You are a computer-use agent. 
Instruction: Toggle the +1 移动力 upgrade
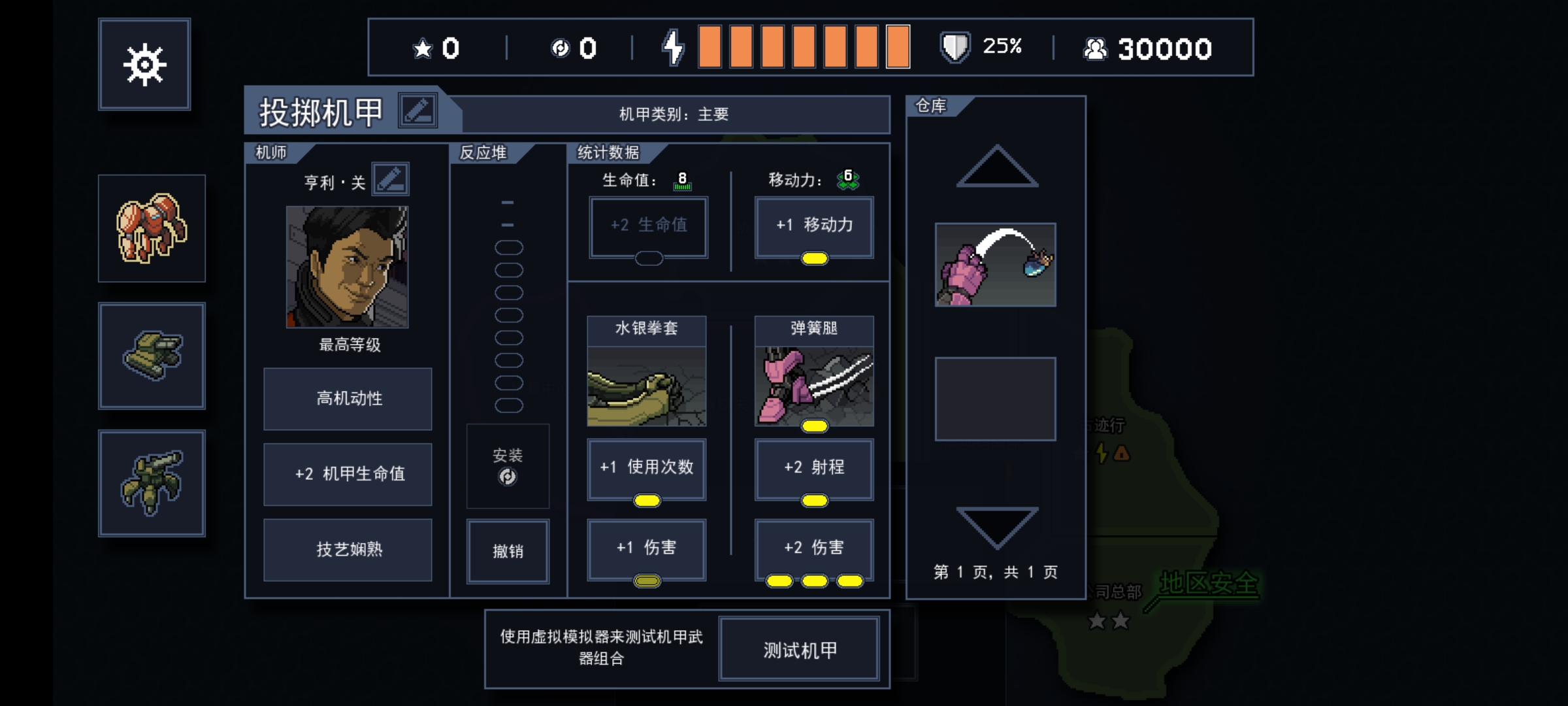point(814,227)
